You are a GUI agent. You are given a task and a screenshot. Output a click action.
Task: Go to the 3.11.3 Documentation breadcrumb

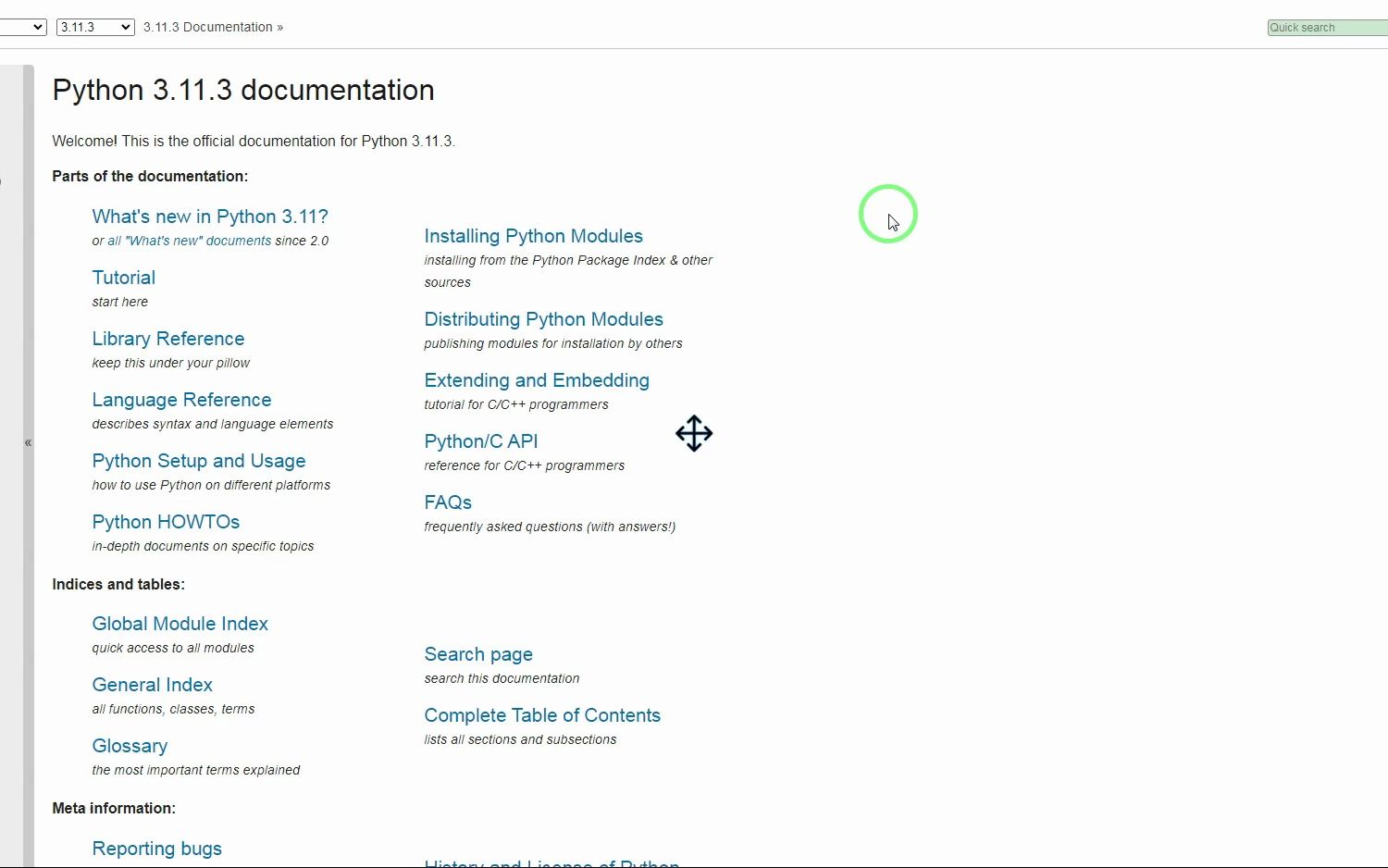208,27
